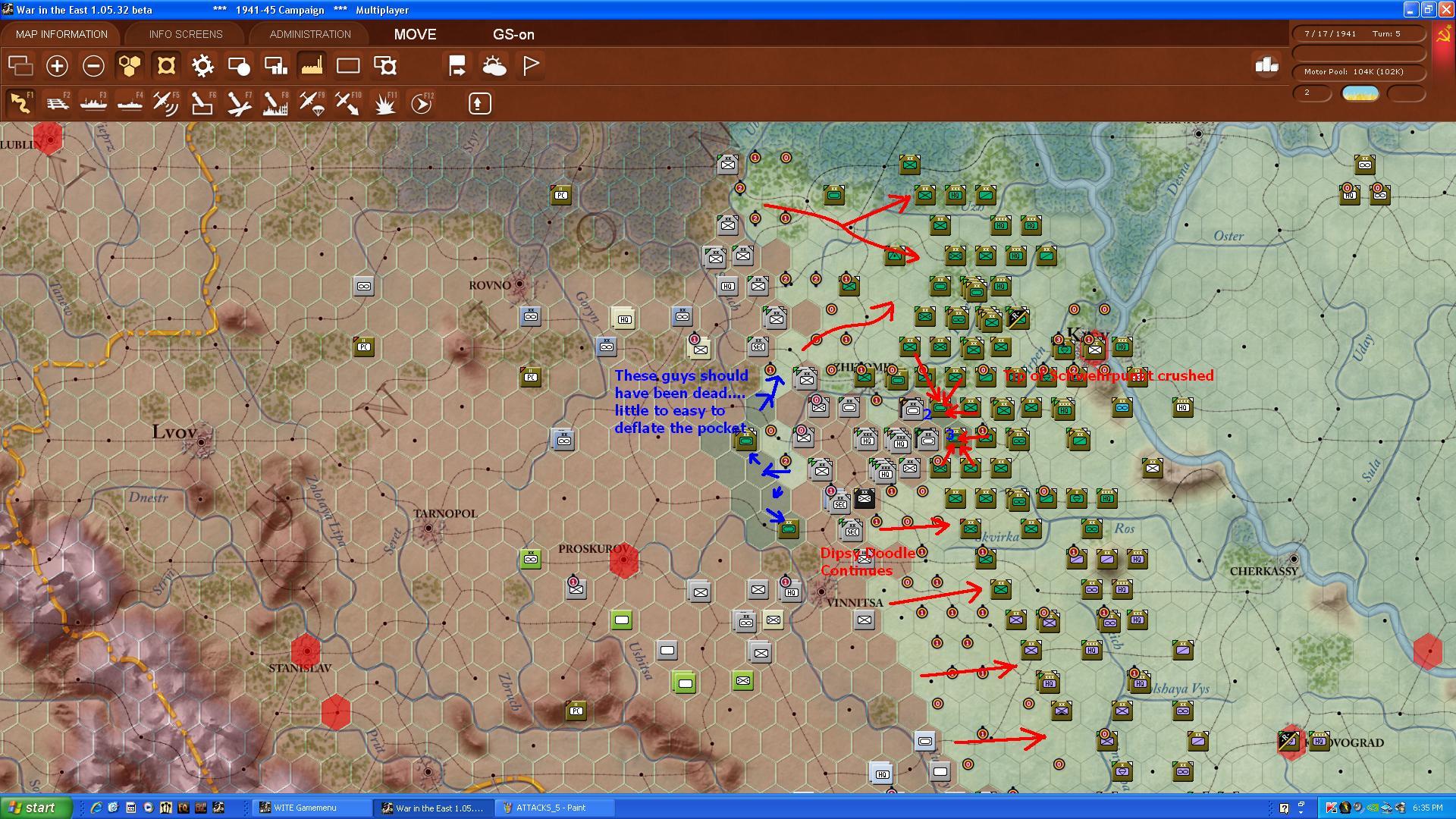1456x819 pixels.
Task: Click the F12 end turn icon
Action: coord(422,103)
